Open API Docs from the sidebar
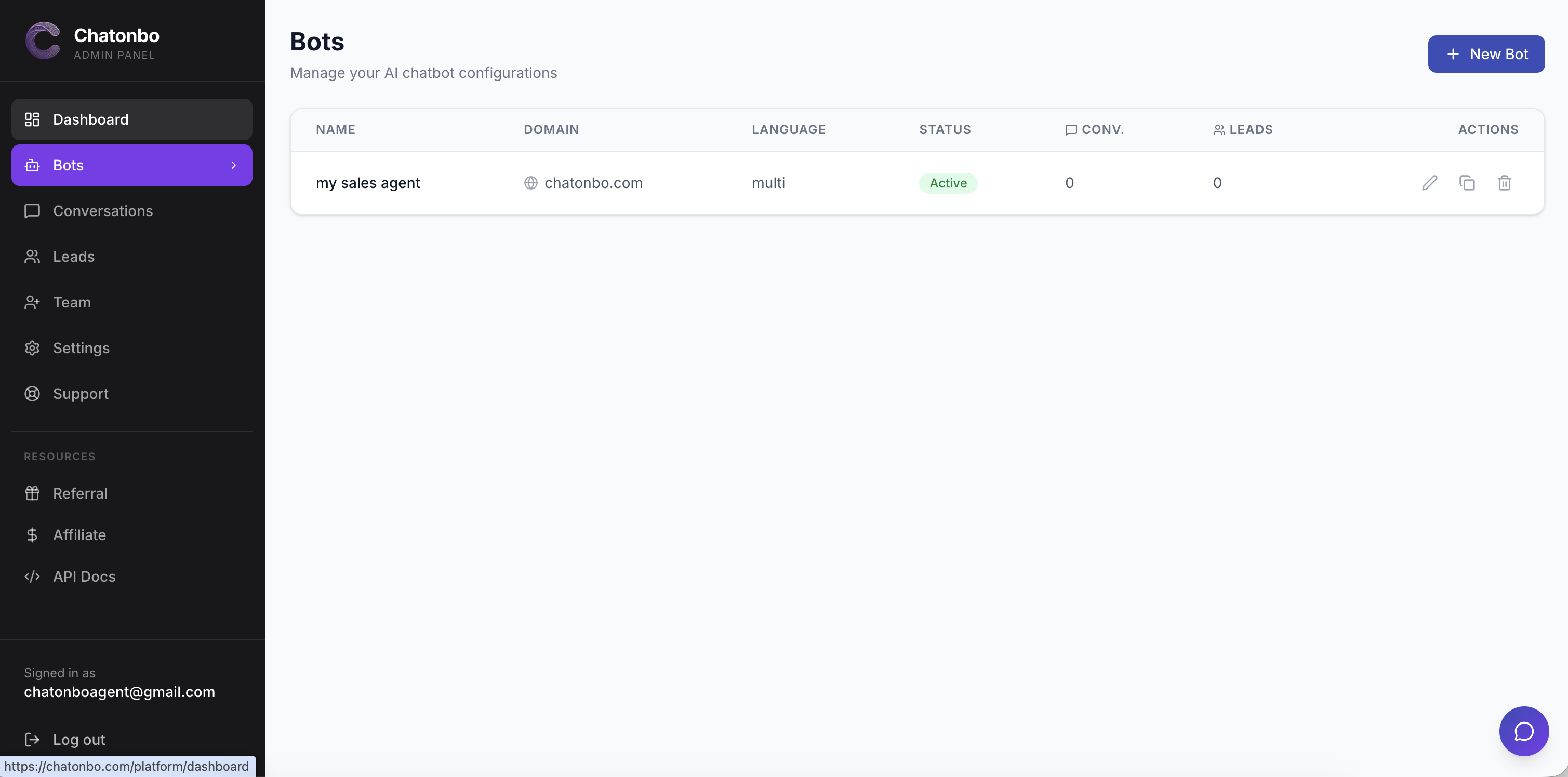1568x777 pixels. pos(84,576)
